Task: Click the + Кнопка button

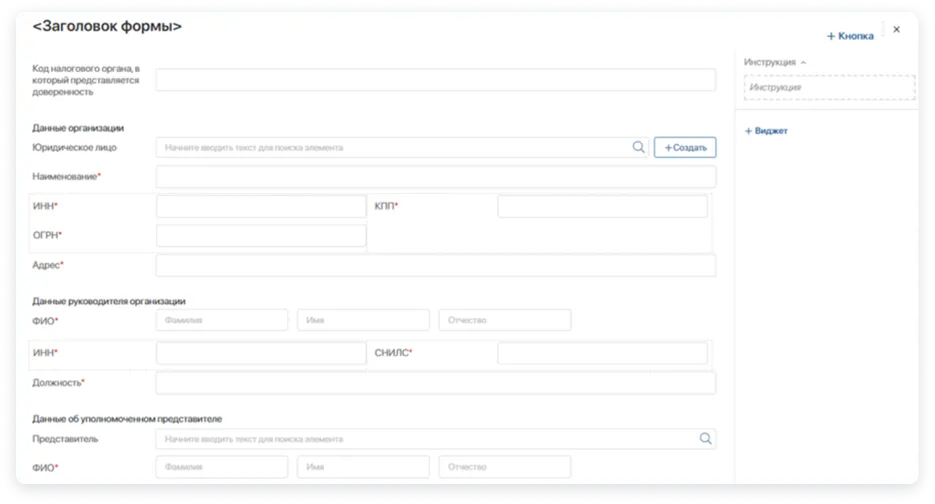Action: coord(850,36)
